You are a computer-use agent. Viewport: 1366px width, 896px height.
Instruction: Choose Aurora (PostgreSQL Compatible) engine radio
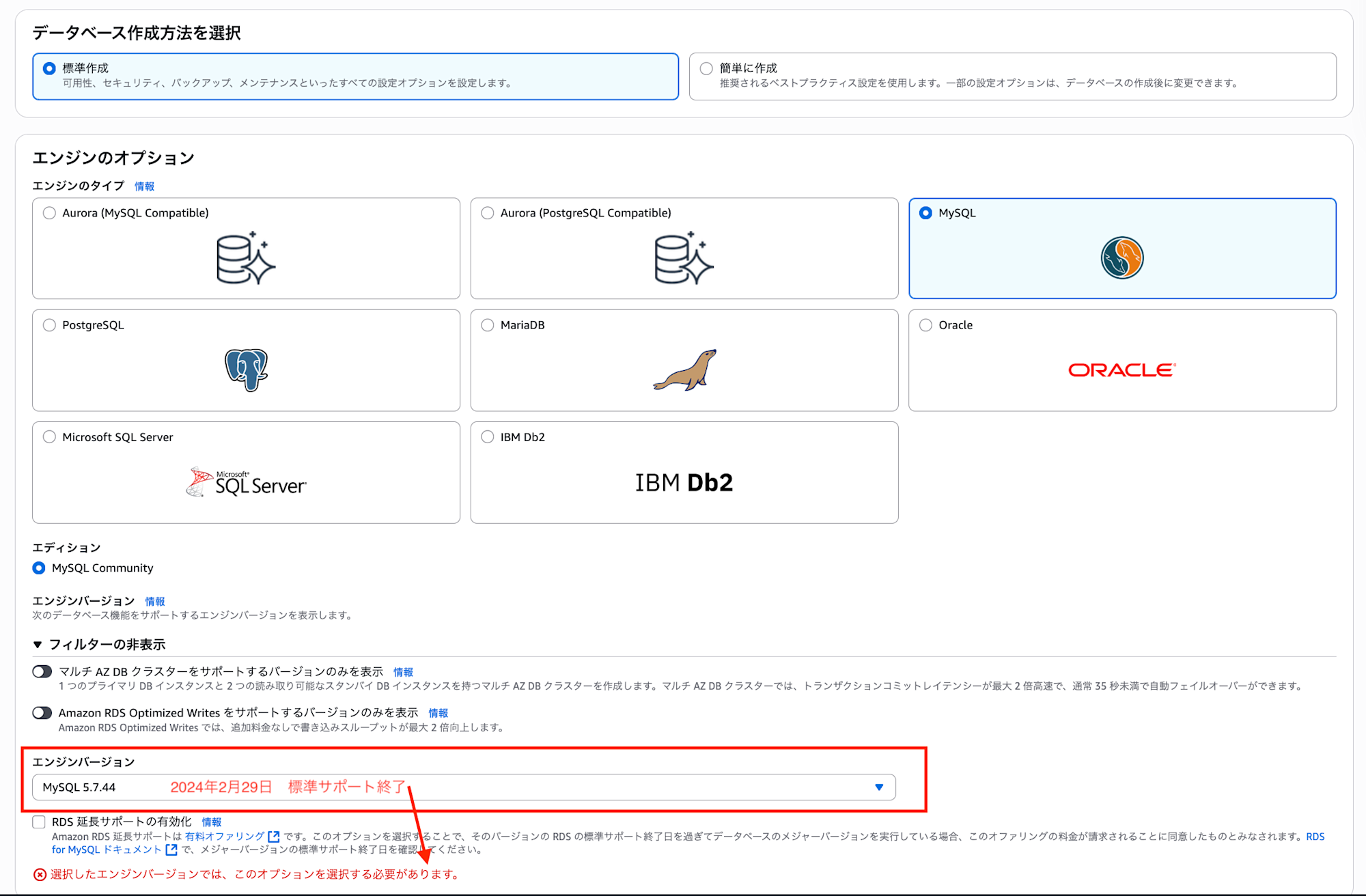pyautogui.click(x=488, y=213)
